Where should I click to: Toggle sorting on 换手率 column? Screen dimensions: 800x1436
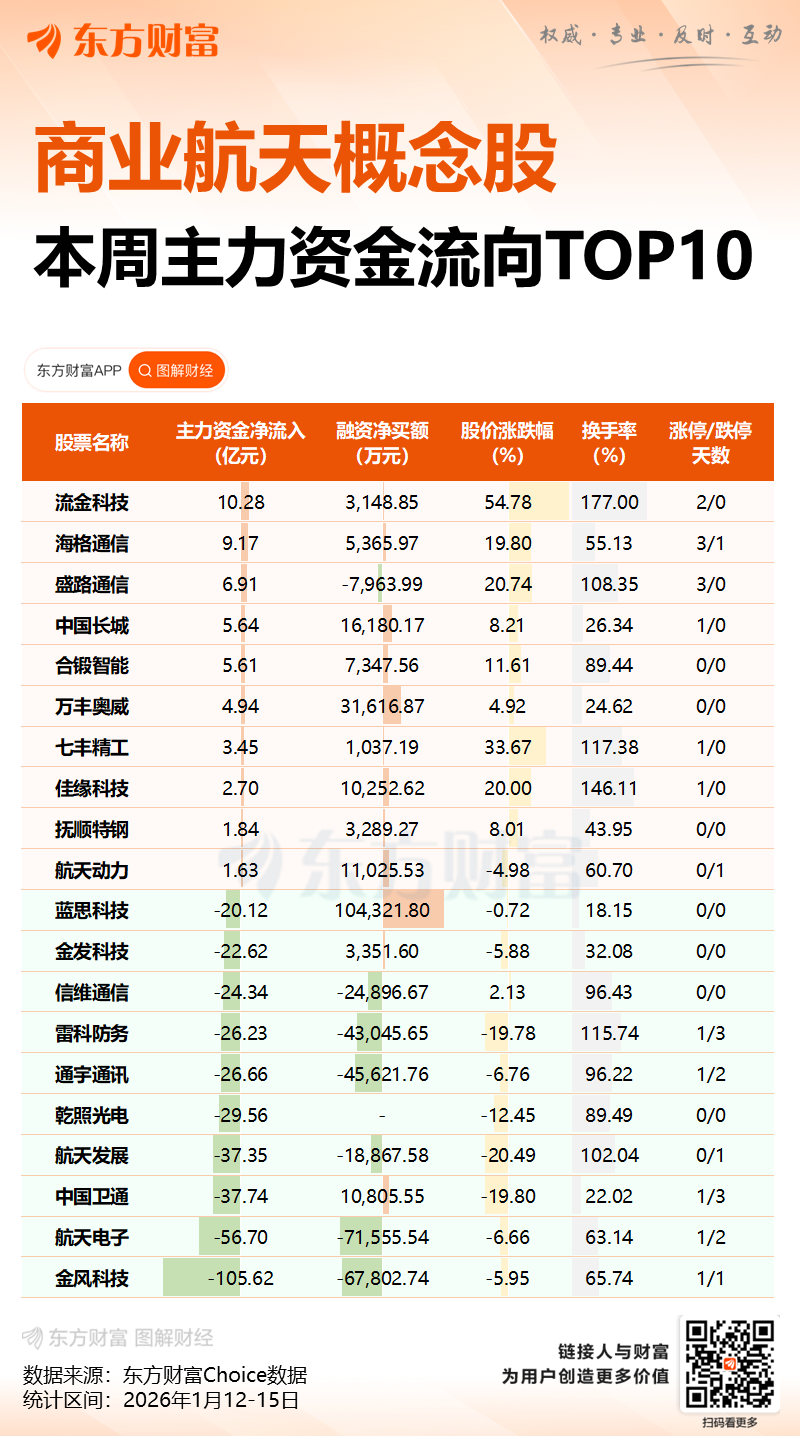607,442
